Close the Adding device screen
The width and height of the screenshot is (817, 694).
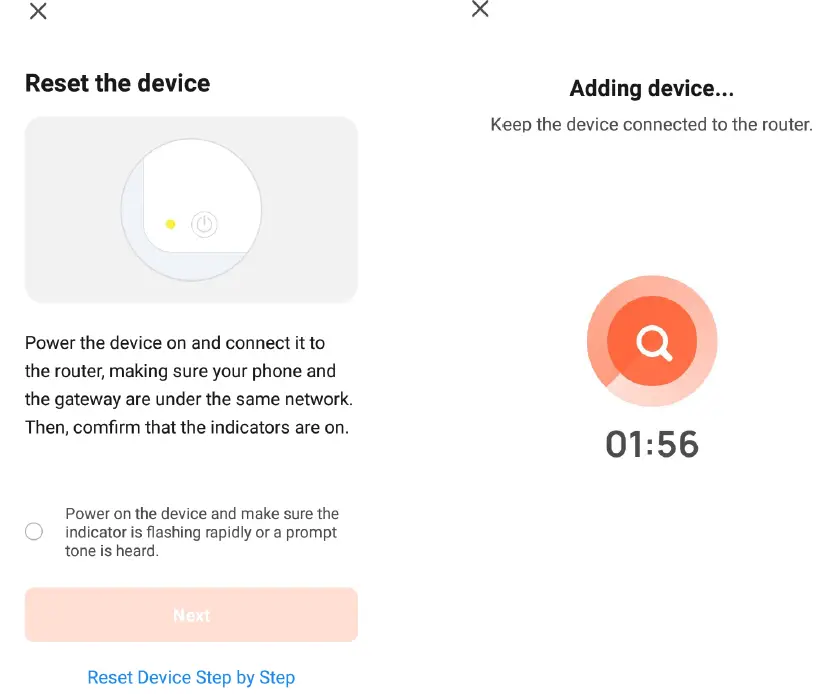480,9
